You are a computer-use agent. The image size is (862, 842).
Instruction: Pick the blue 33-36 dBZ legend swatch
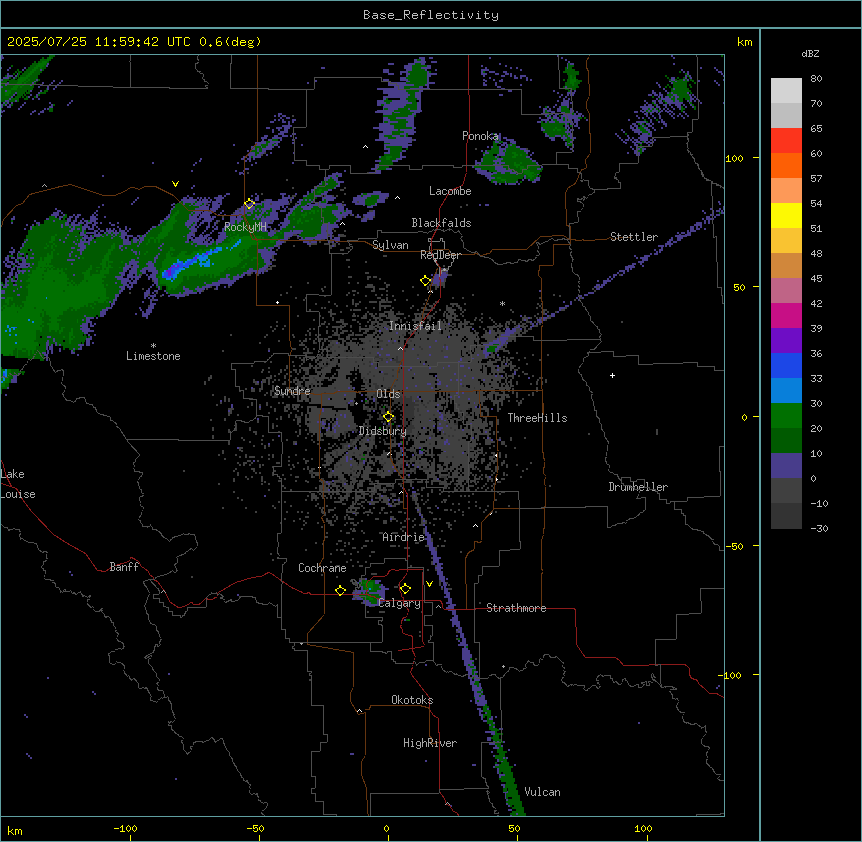click(786, 365)
